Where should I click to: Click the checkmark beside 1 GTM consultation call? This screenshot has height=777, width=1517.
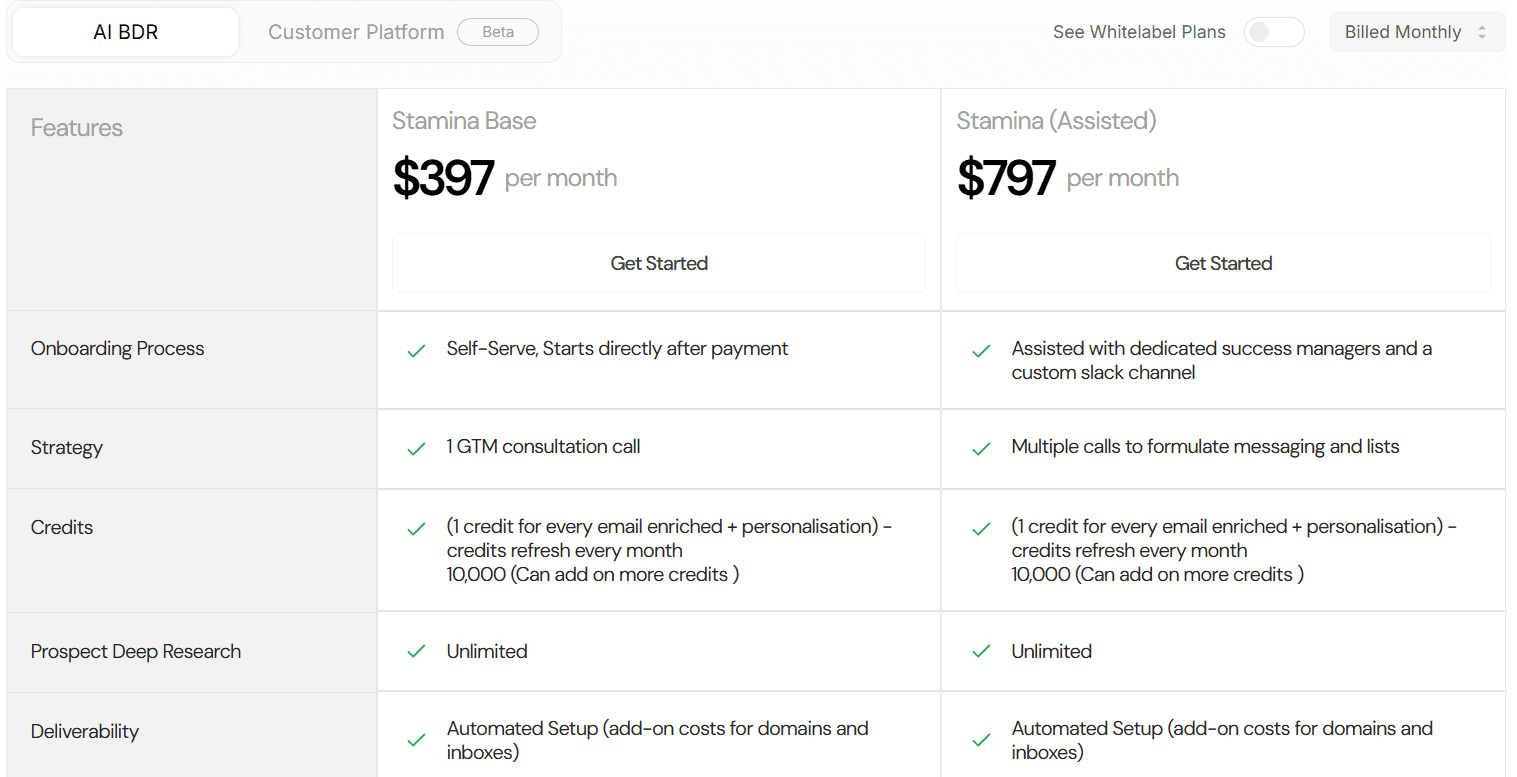416,449
